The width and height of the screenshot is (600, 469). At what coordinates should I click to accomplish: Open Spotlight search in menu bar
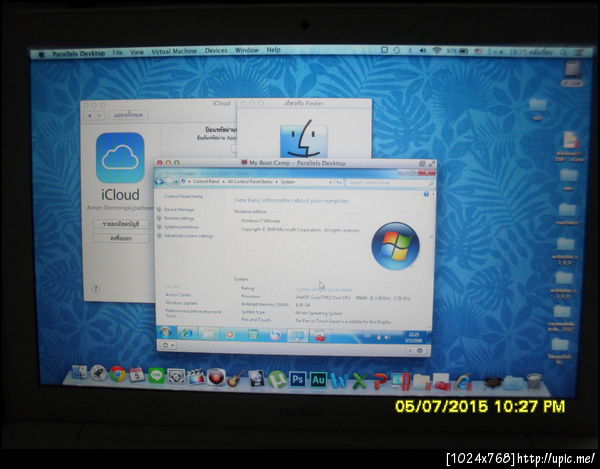(x=564, y=52)
